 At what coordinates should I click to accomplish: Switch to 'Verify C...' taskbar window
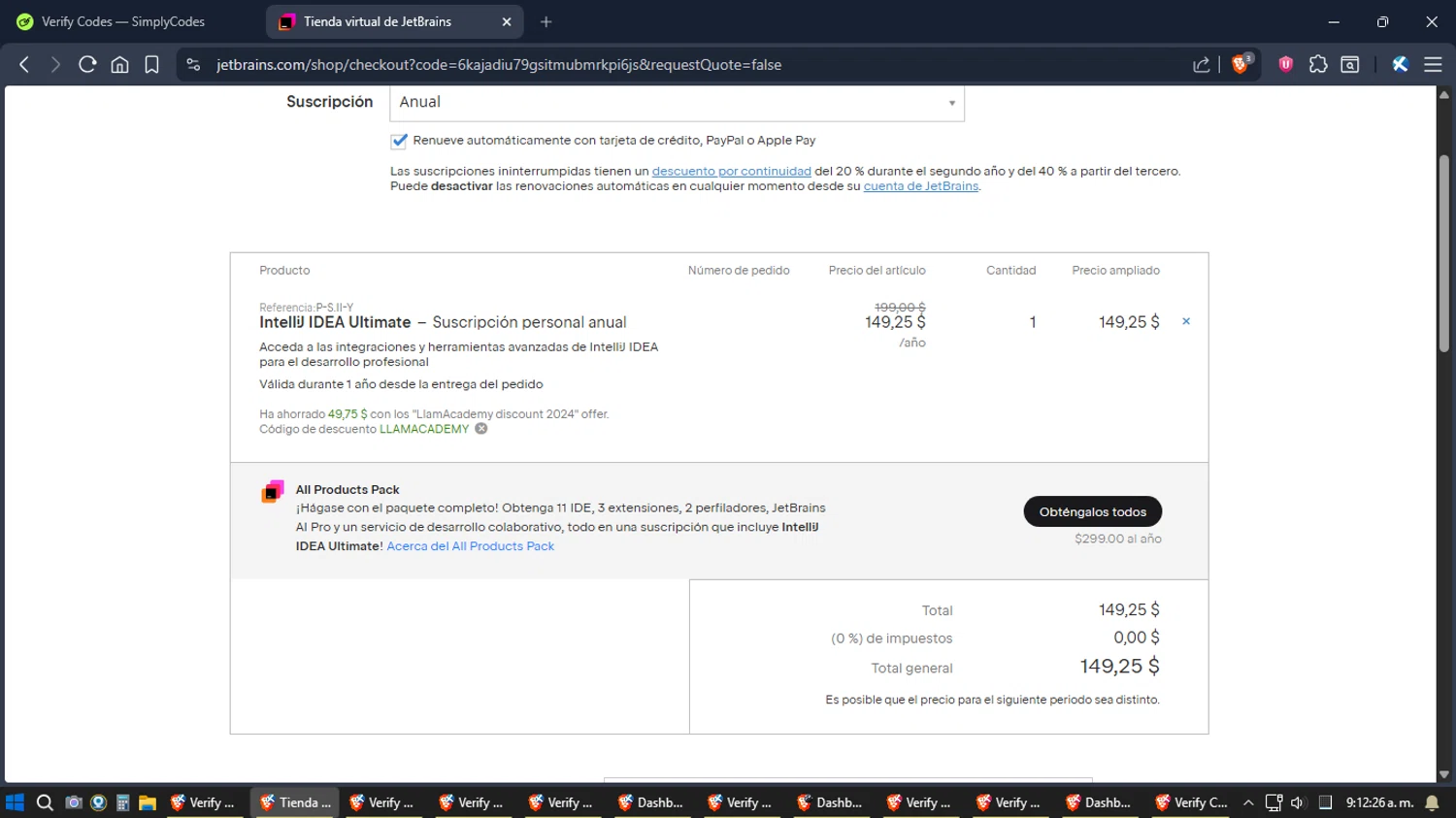pos(1191,802)
